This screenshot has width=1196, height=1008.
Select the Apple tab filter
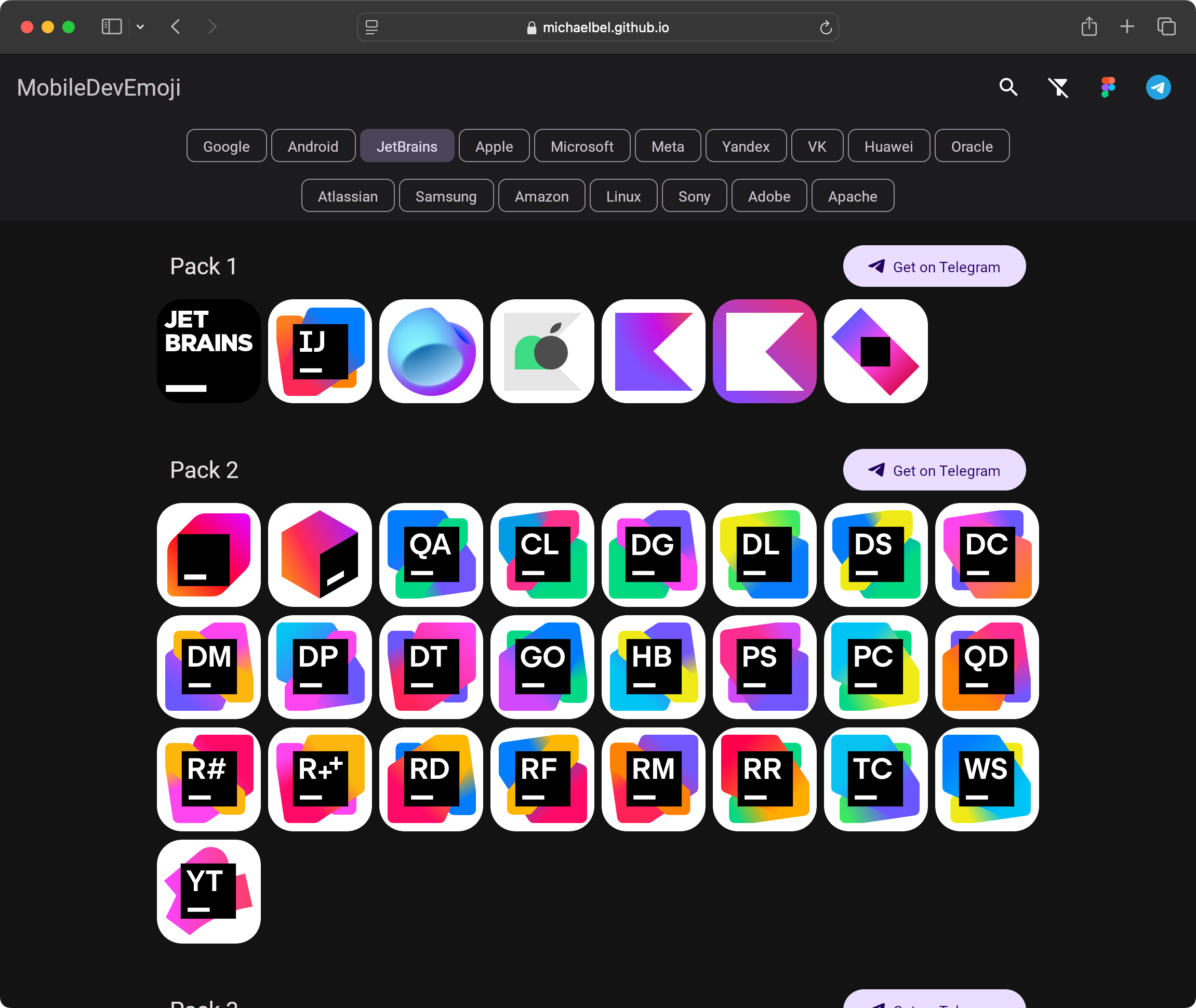(494, 147)
